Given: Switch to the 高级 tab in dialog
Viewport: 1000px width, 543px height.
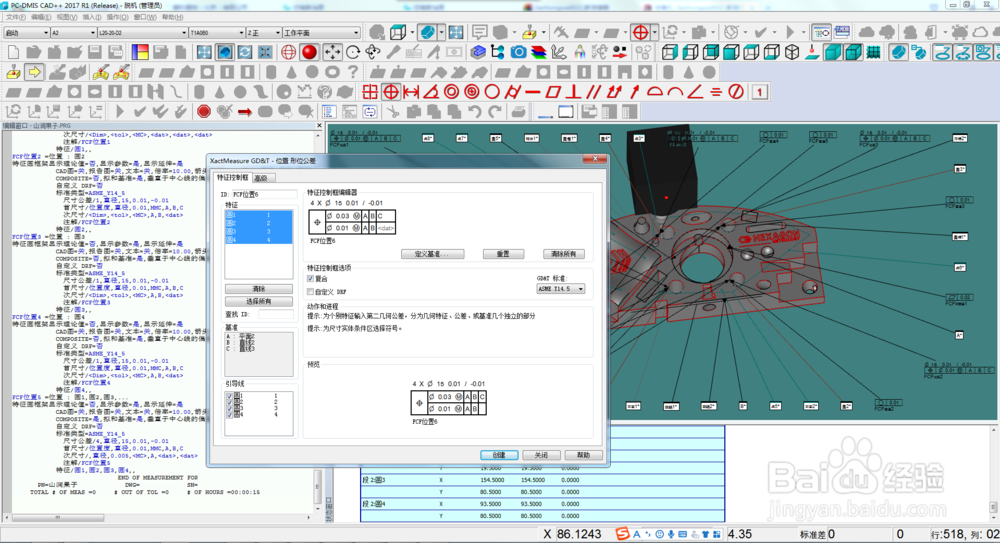Looking at the screenshot, I should (x=261, y=178).
